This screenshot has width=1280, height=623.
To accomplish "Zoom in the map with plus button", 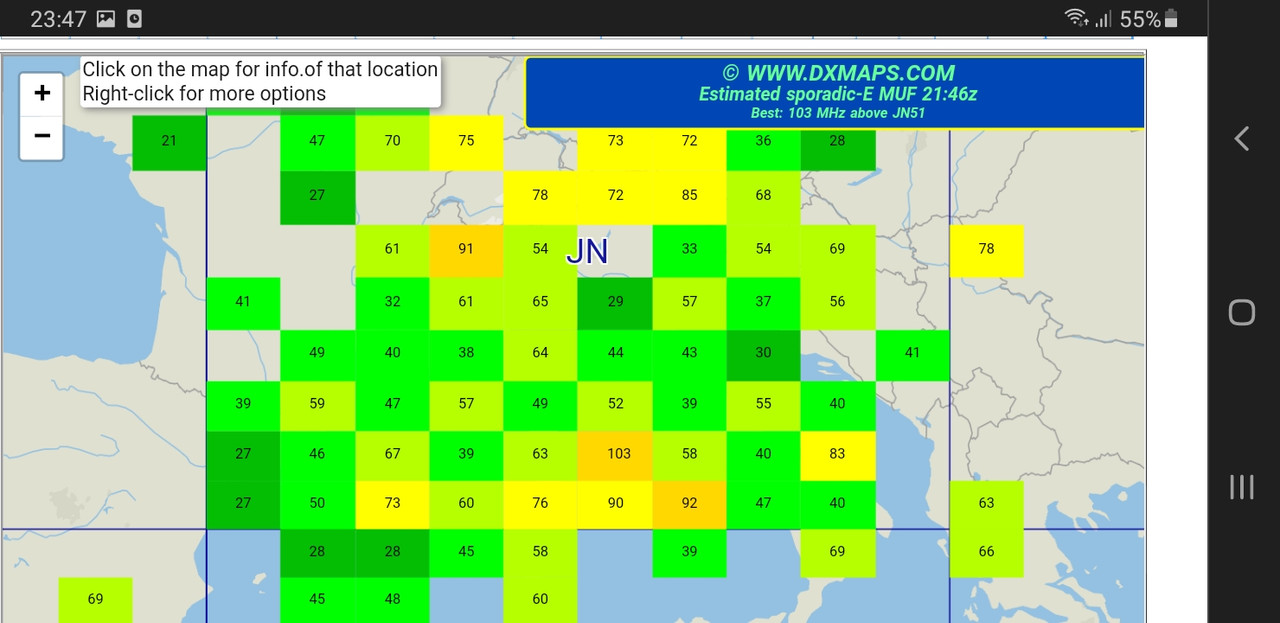I will 42,93.
